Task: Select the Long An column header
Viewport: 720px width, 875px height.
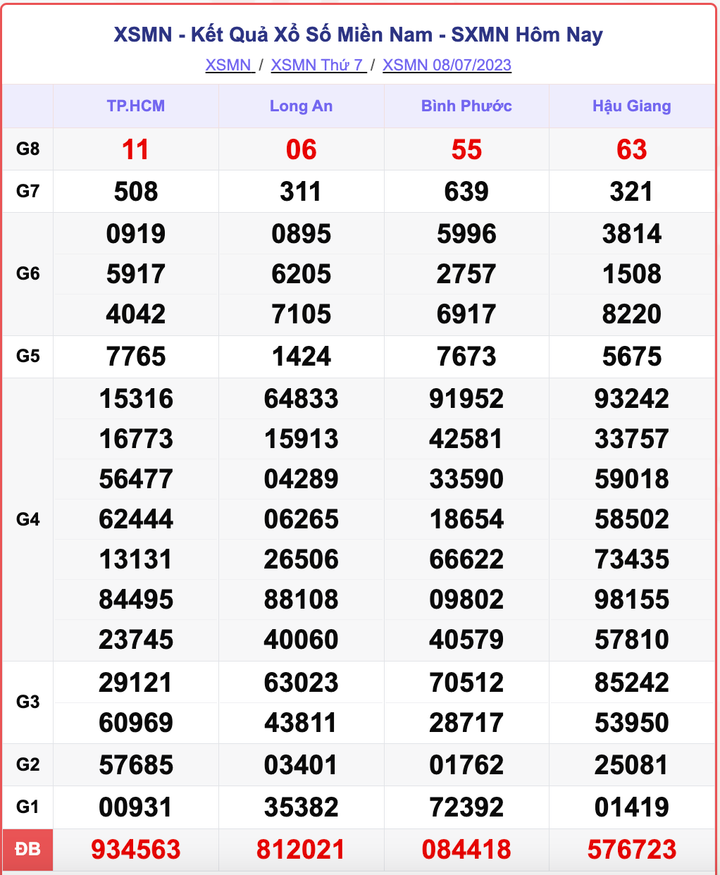Action: [x=301, y=106]
